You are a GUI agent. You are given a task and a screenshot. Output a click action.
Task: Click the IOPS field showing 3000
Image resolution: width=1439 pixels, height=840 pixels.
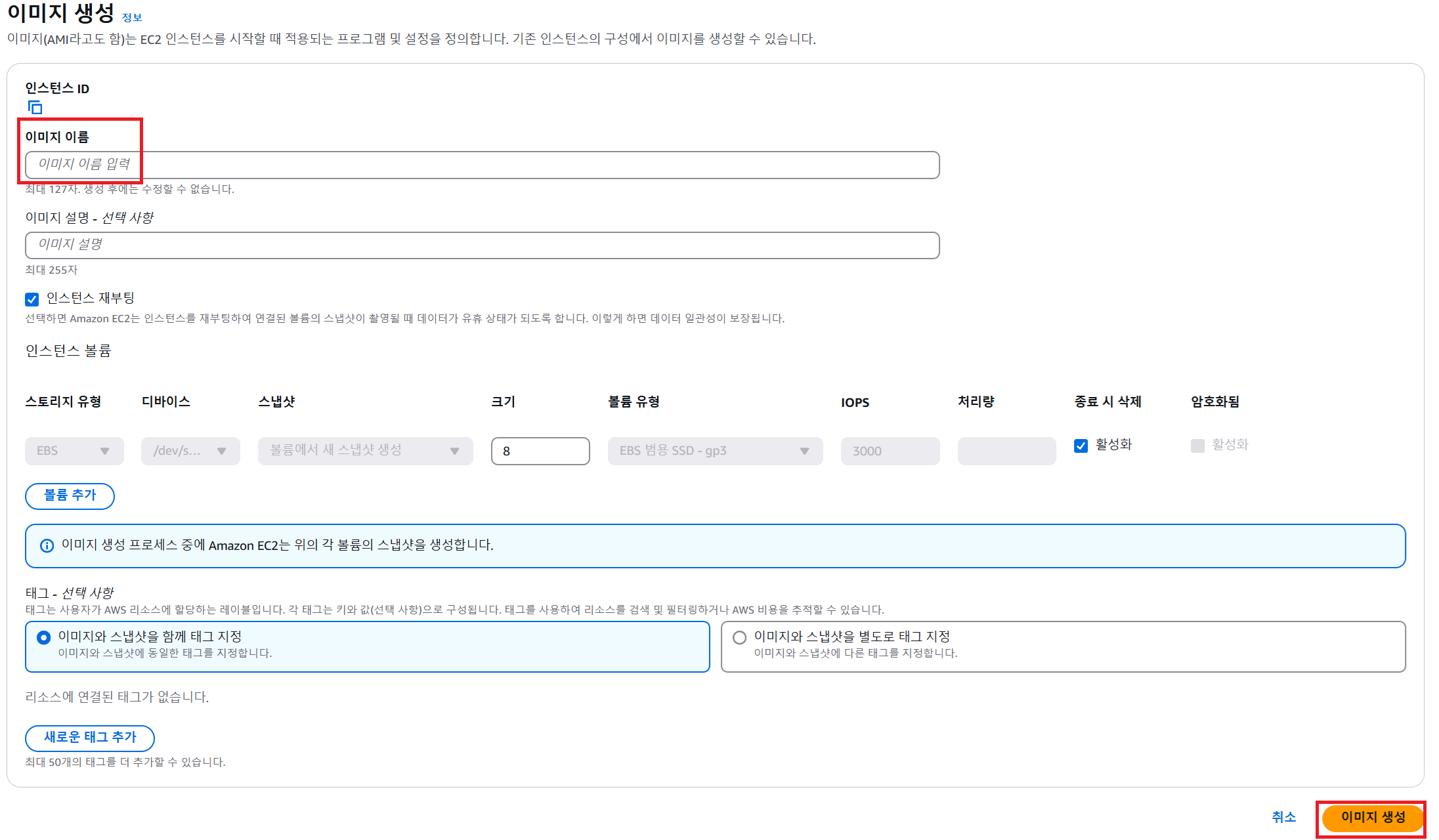click(890, 451)
